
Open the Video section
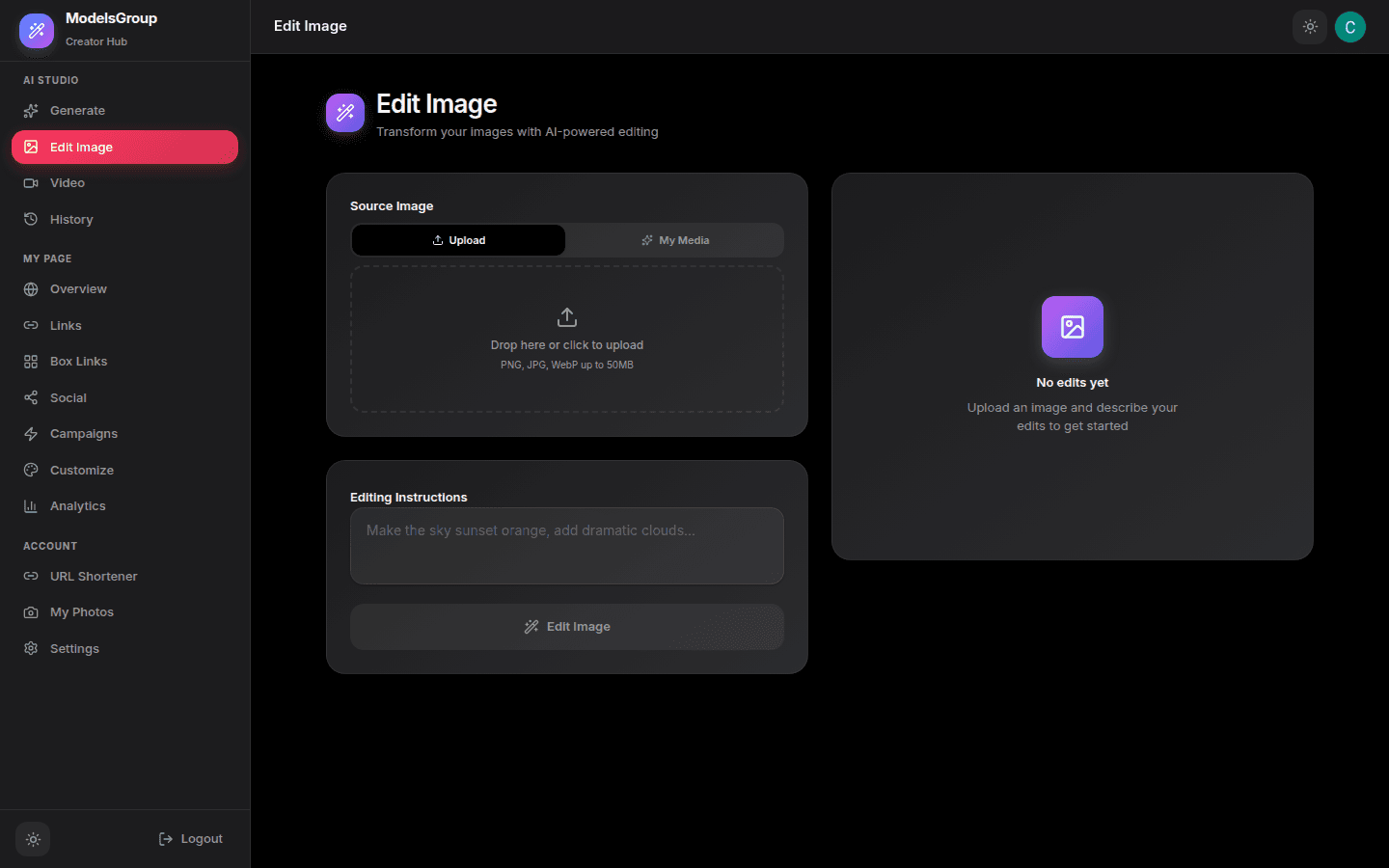coord(68,183)
